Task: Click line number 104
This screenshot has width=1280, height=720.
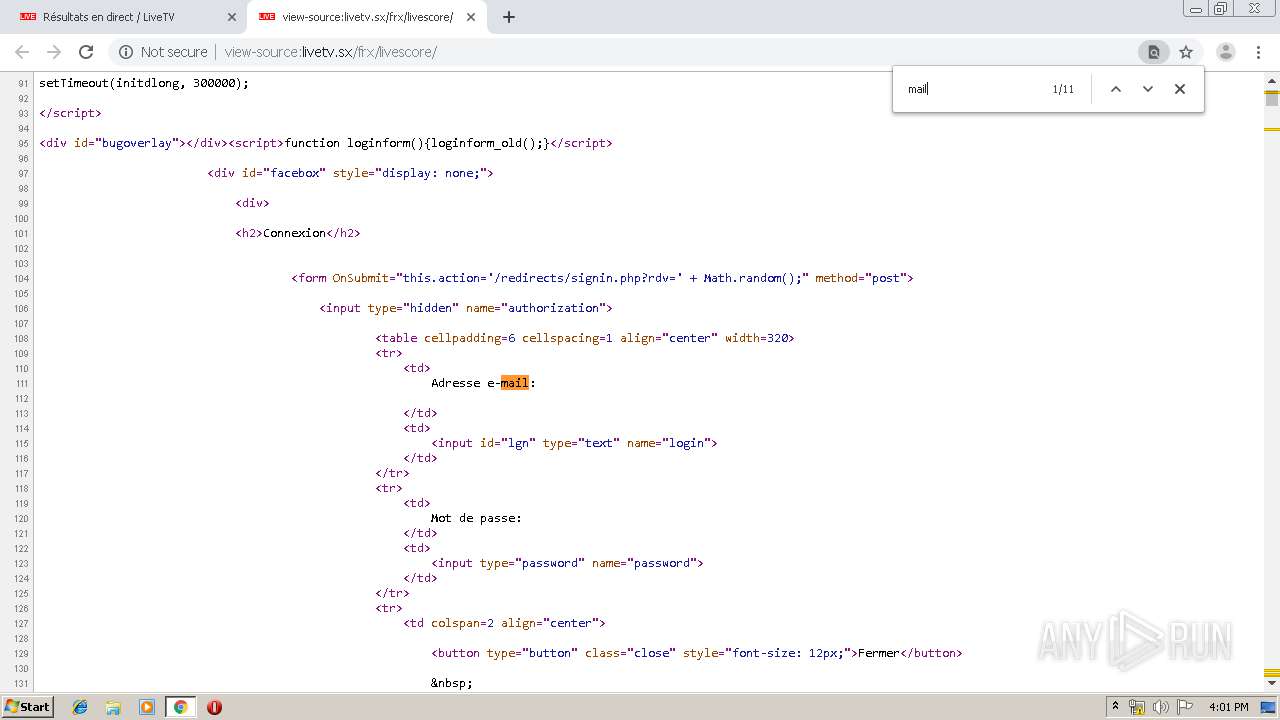Action: click(x=20, y=278)
